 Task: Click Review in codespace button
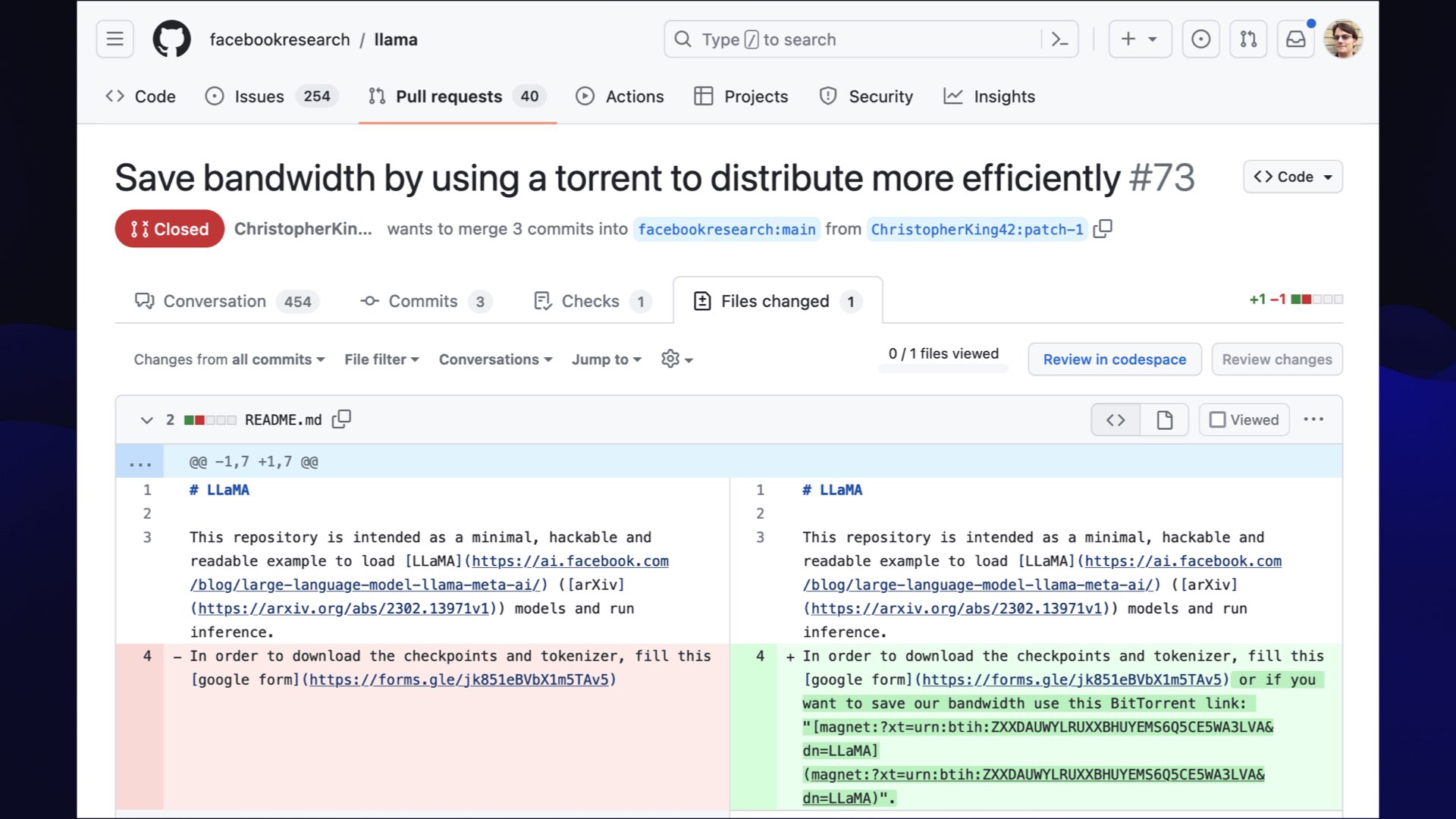tap(1114, 359)
